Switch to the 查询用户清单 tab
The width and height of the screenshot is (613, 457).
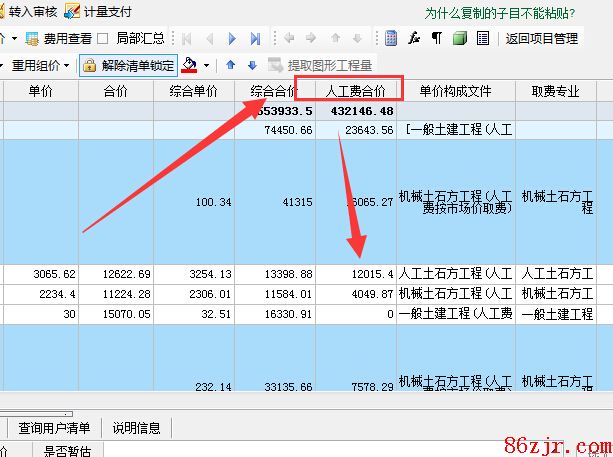54,428
